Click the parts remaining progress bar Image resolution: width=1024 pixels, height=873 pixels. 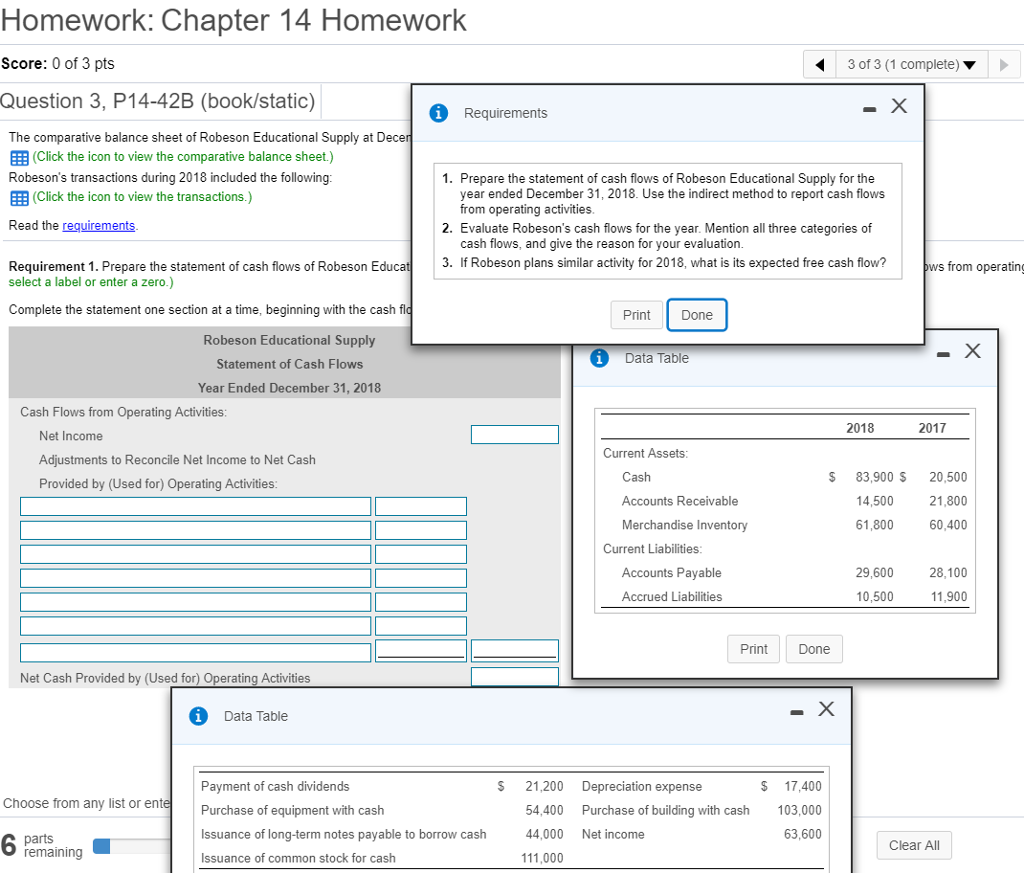132,846
